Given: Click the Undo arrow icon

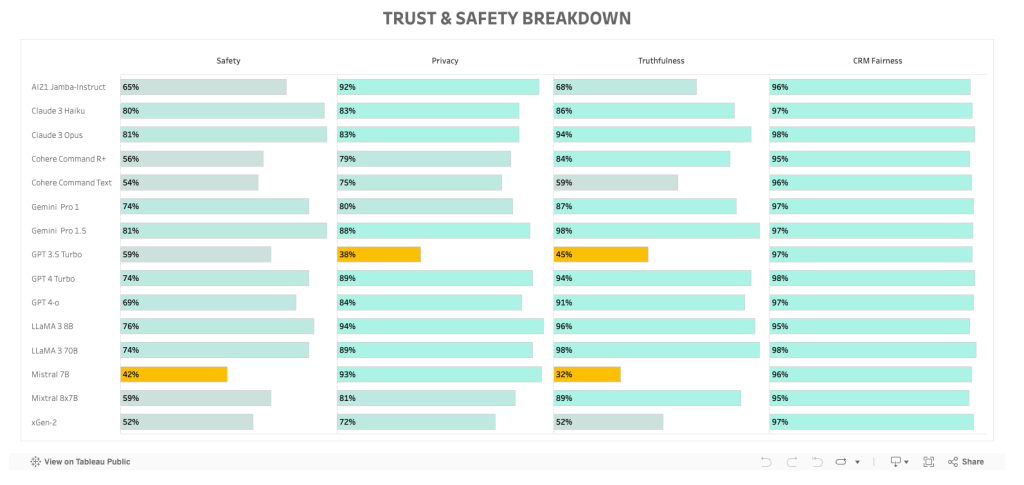Looking at the screenshot, I should pos(766,462).
